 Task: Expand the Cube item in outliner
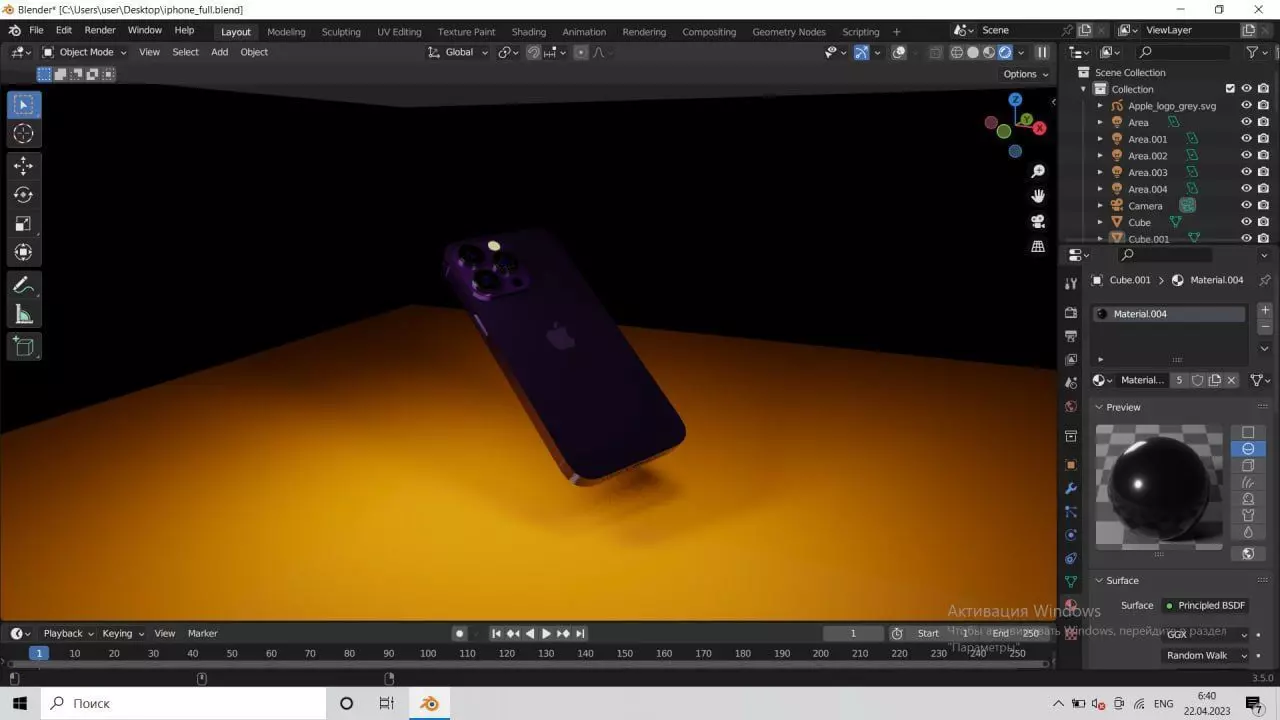click(1100, 222)
